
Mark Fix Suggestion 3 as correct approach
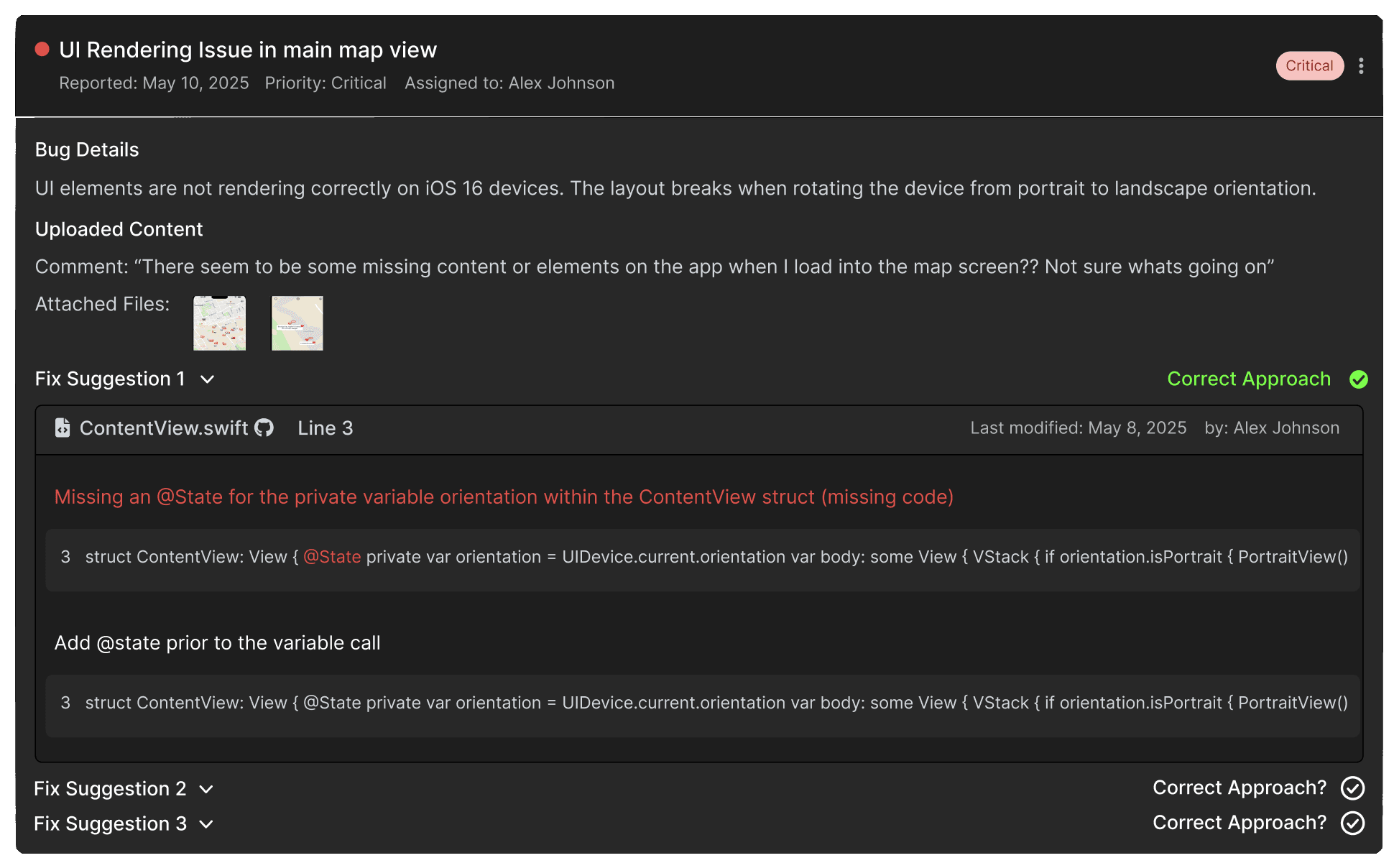pyautogui.click(x=1352, y=823)
